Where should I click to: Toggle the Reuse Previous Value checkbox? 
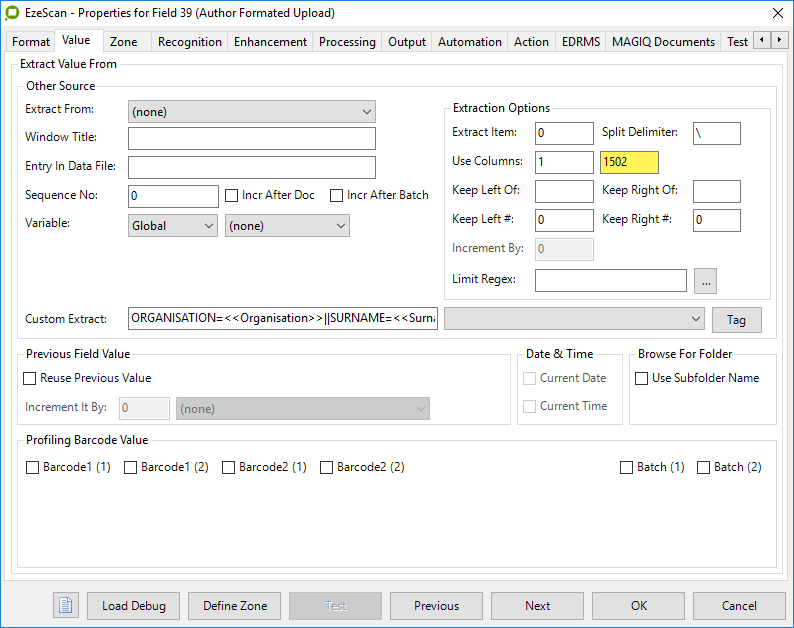coord(30,379)
